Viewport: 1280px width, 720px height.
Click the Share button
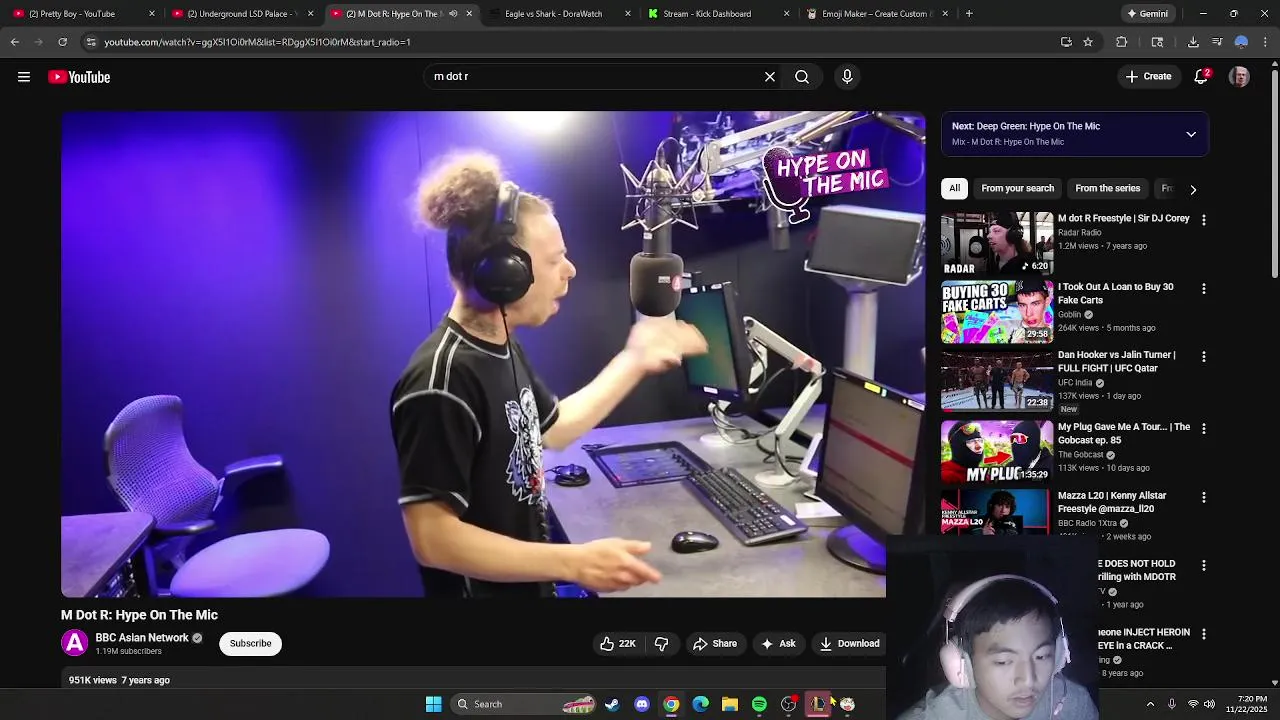[715, 644]
